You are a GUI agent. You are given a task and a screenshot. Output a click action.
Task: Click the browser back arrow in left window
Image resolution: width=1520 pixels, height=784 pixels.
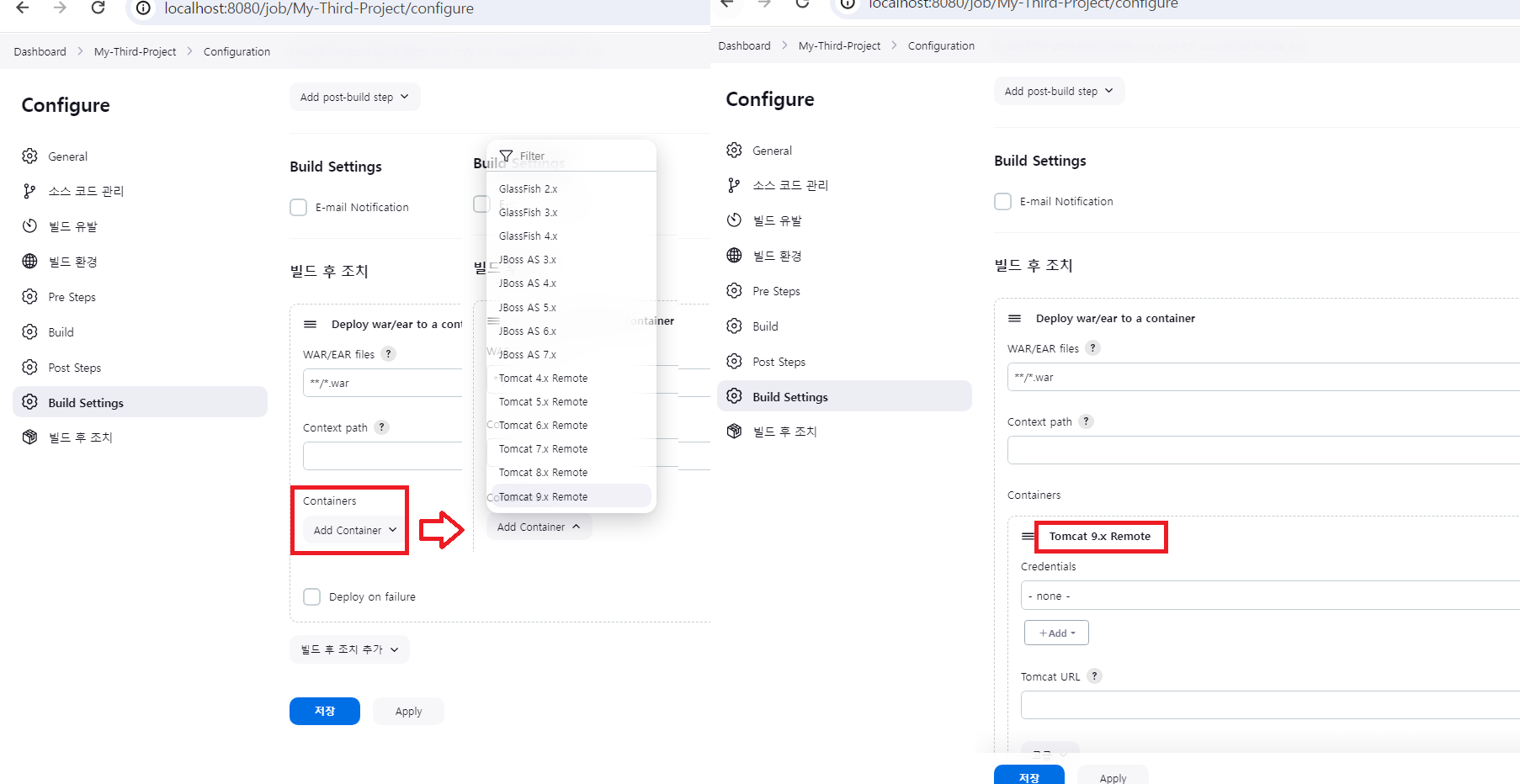point(23,8)
